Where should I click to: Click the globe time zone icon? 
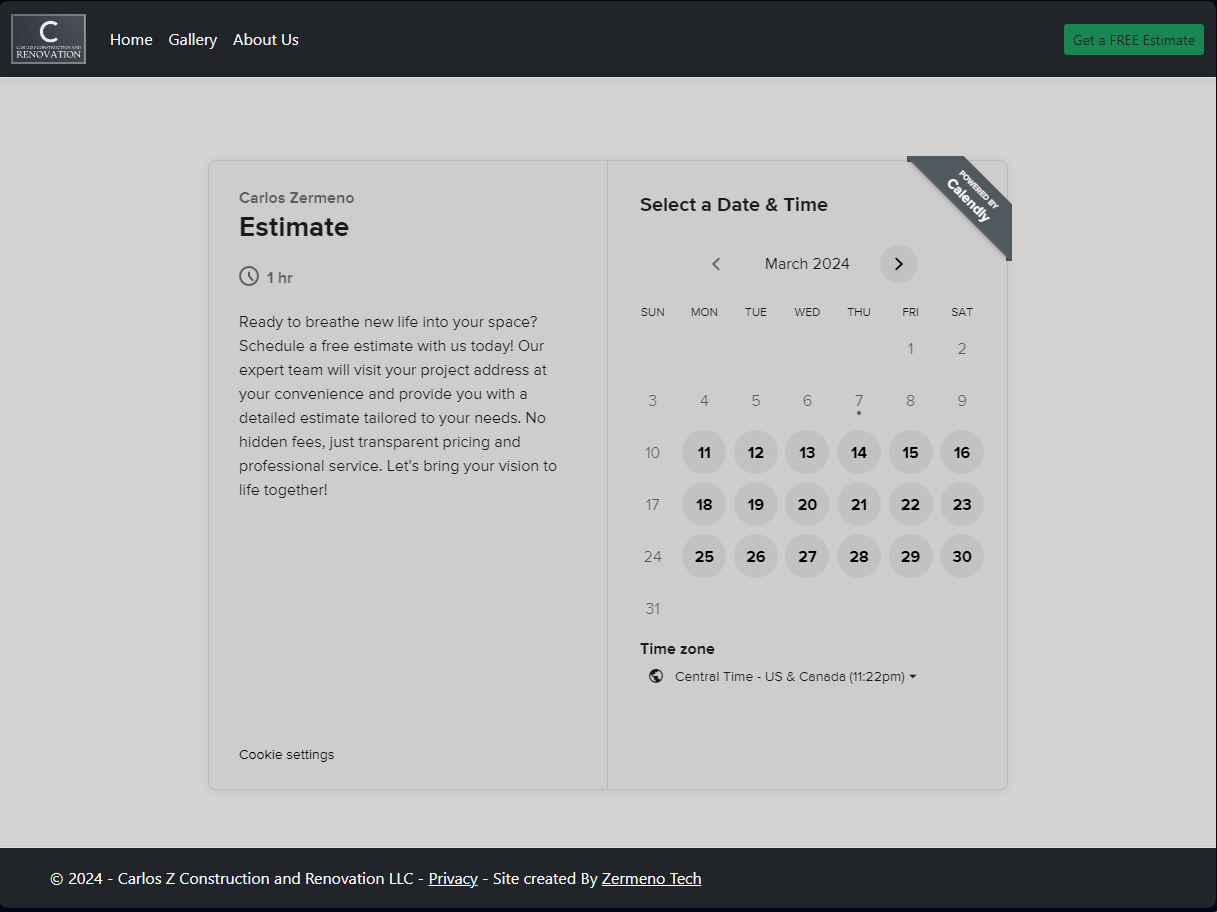656,676
